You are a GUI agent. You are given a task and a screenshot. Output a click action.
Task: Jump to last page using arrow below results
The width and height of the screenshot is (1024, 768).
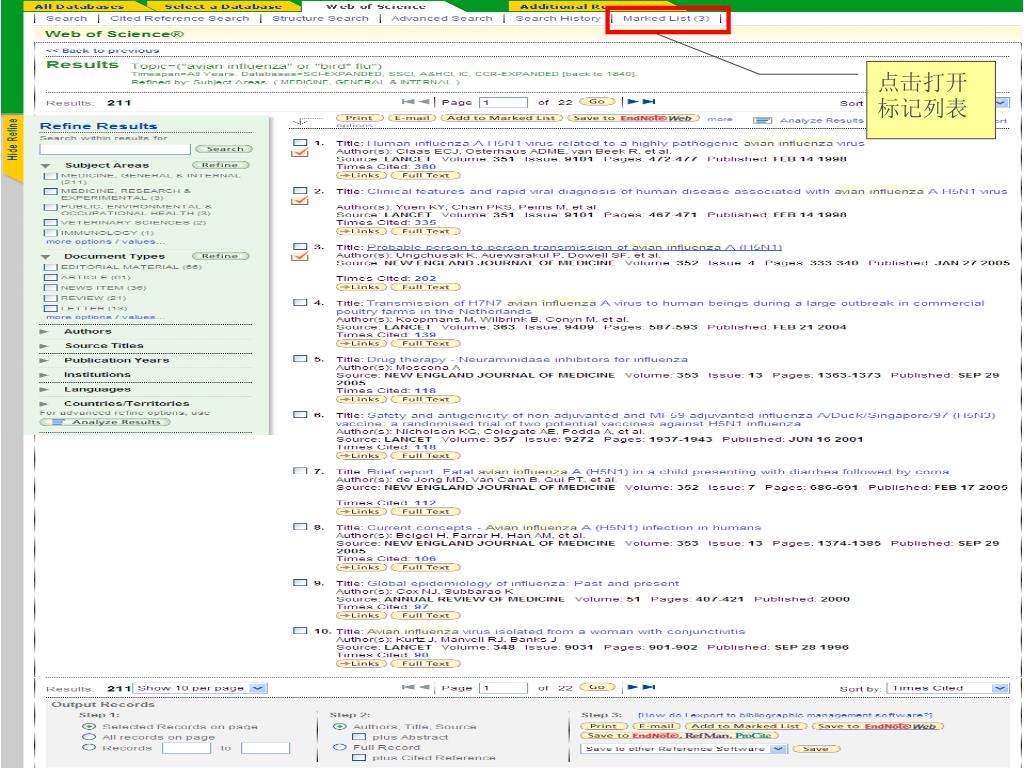click(648, 687)
